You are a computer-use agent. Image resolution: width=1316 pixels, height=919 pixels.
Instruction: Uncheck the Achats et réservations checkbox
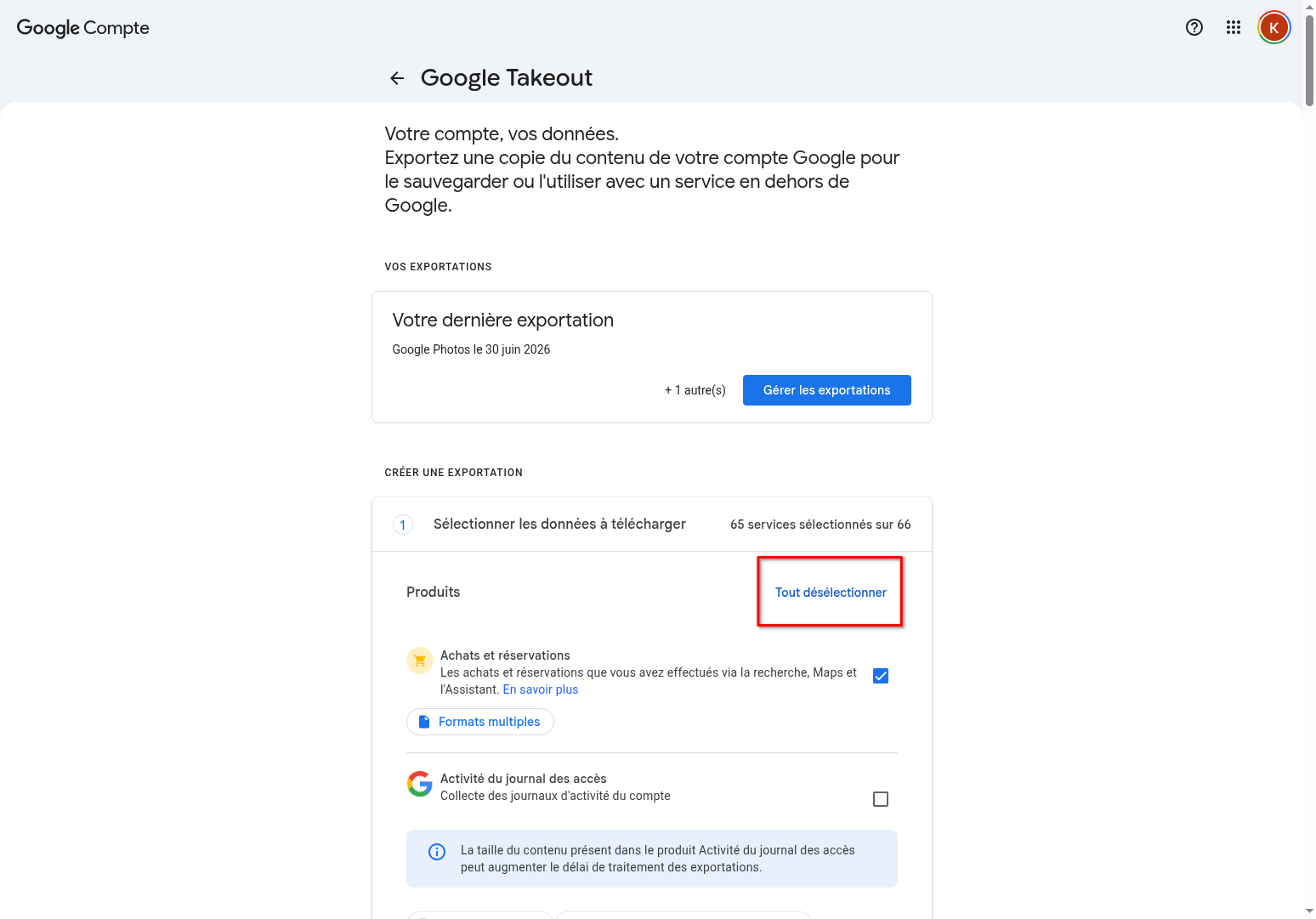click(881, 676)
